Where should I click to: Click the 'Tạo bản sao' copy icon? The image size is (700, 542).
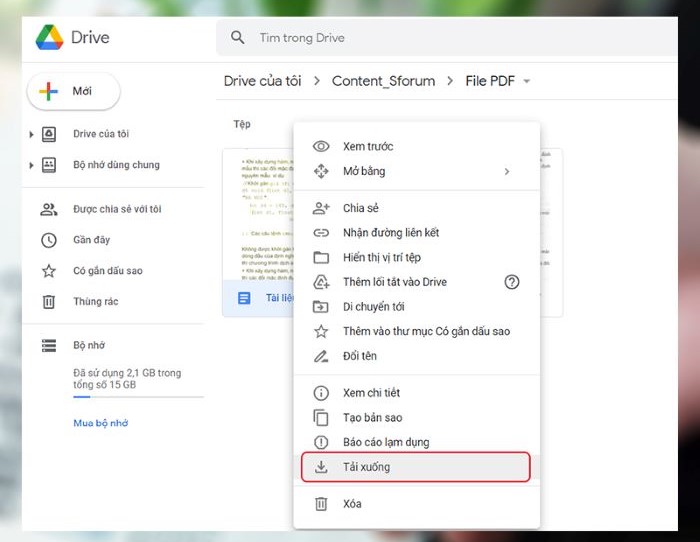321,418
